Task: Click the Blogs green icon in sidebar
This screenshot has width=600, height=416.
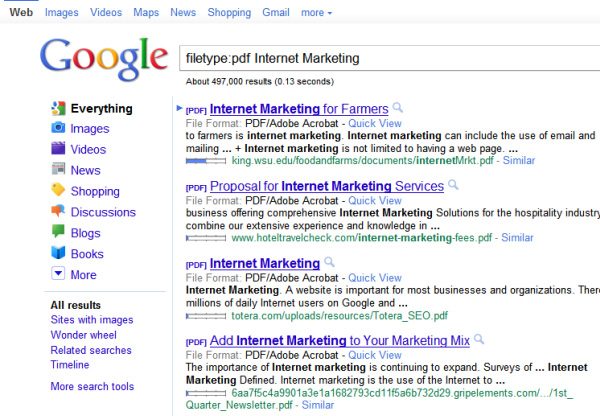Action: (x=59, y=233)
